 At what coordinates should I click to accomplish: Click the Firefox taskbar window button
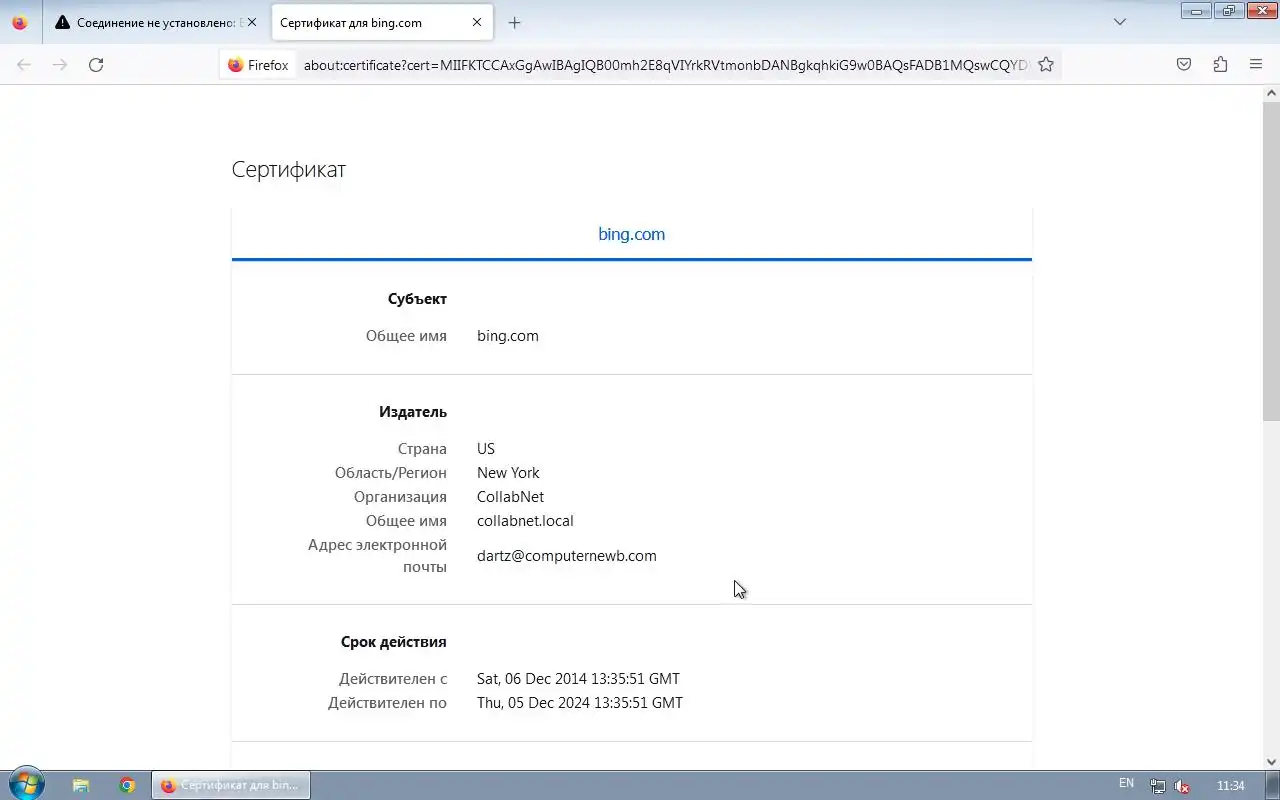coord(231,785)
